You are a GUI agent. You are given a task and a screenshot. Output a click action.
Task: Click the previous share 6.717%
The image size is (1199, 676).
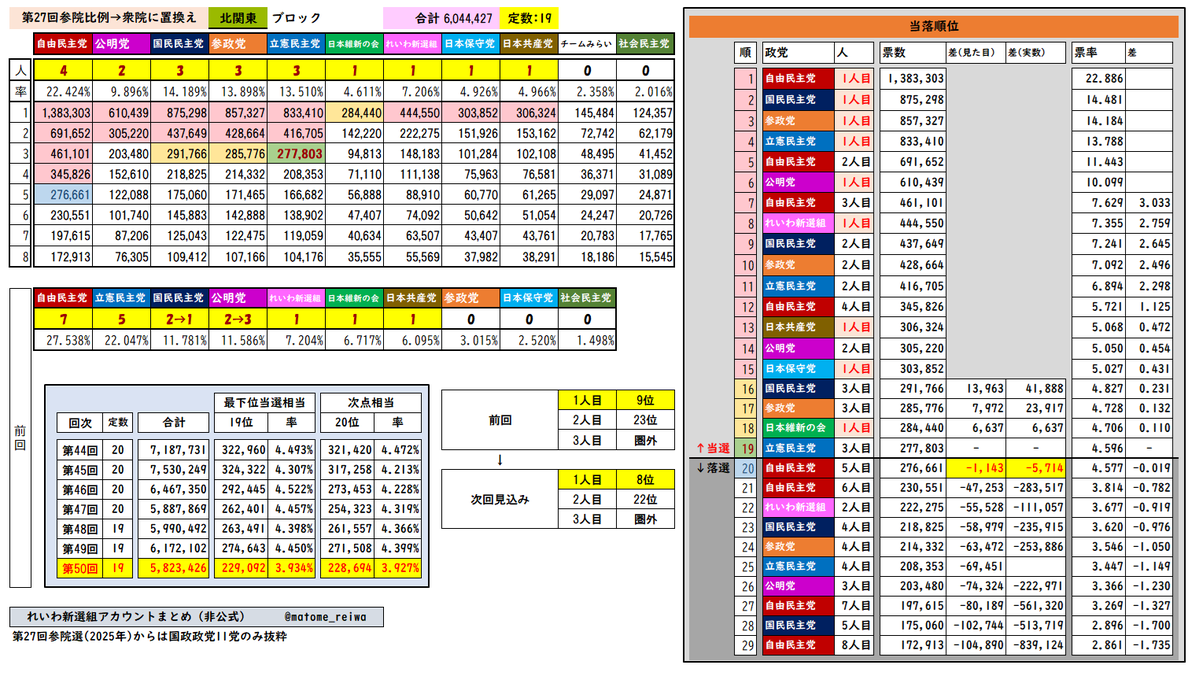pos(354,340)
